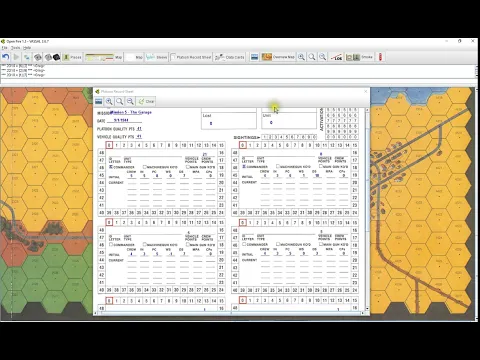Click the Undo arrow in the main toolbar

(x=5, y=57)
